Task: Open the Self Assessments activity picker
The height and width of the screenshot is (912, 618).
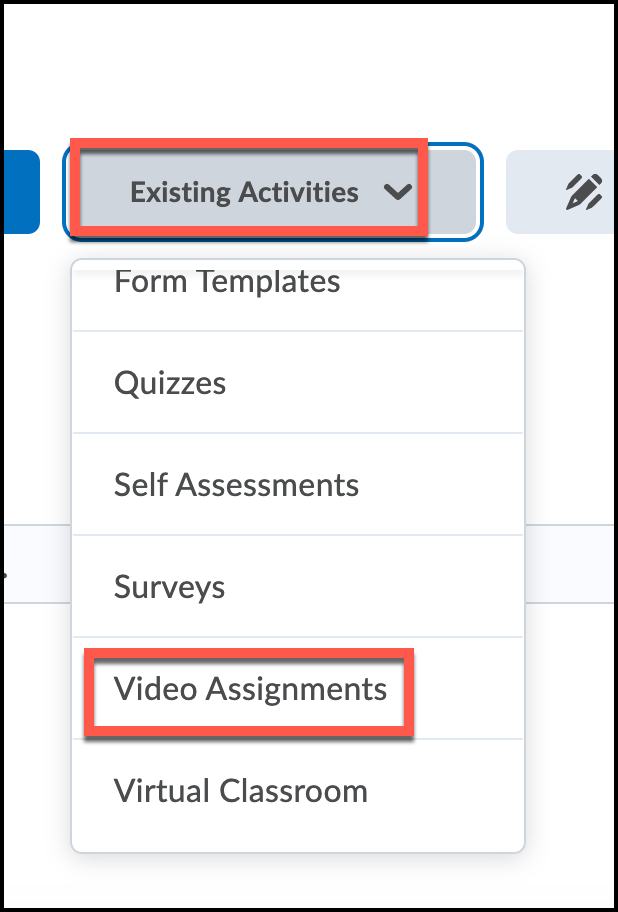Action: click(x=236, y=484)
